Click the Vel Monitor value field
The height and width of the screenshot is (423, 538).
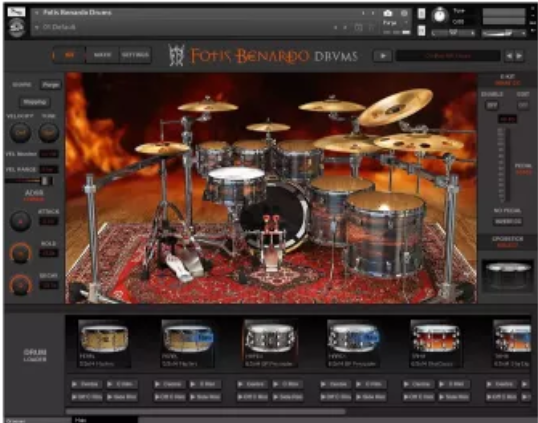(x=48, y=154)
